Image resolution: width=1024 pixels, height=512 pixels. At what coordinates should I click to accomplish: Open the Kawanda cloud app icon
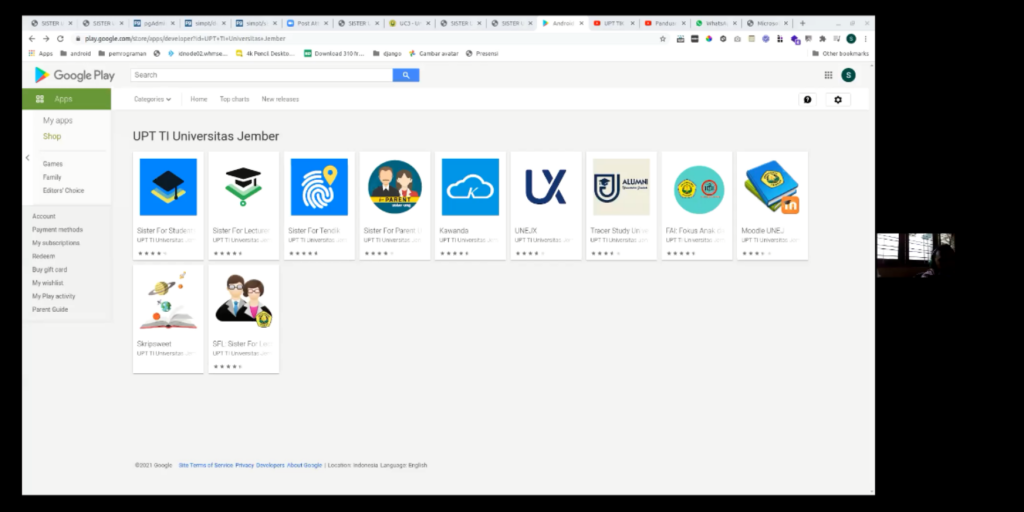470,187
